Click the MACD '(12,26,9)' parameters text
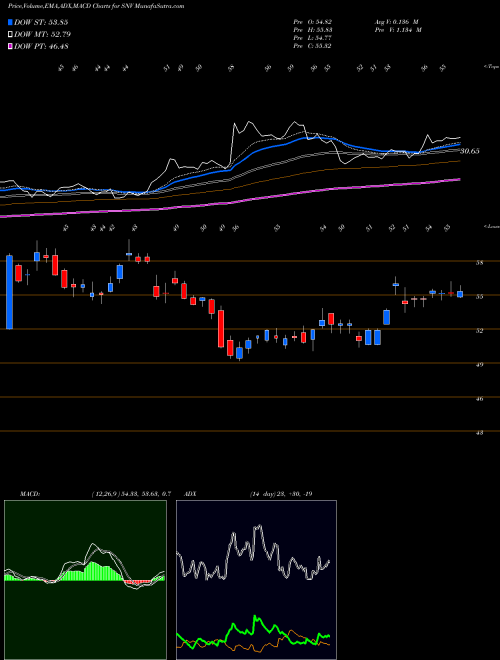The height and width of the screenshot is (660, 500). click(104, 494)
